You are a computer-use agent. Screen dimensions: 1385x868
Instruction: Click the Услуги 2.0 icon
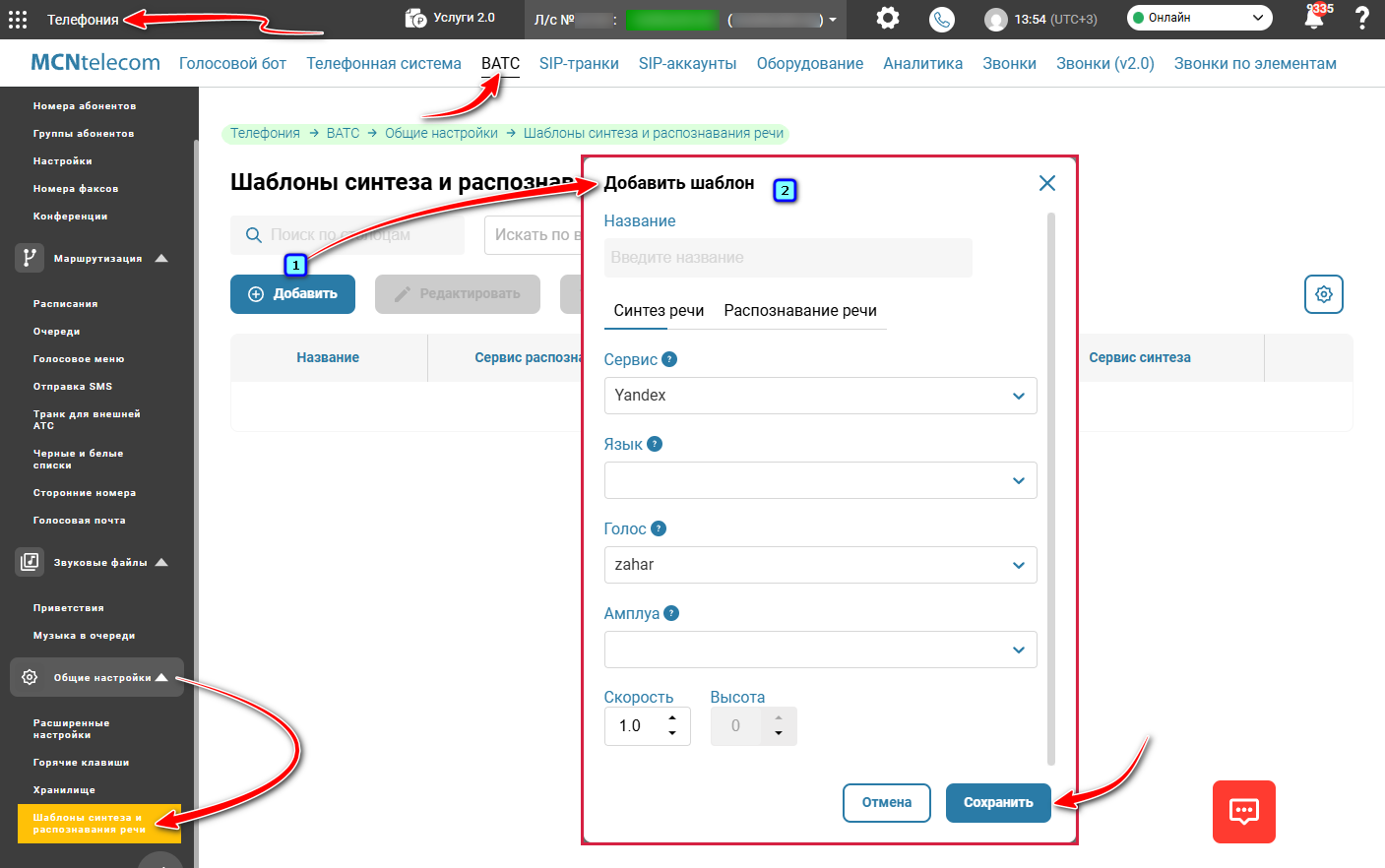point(416,18)
